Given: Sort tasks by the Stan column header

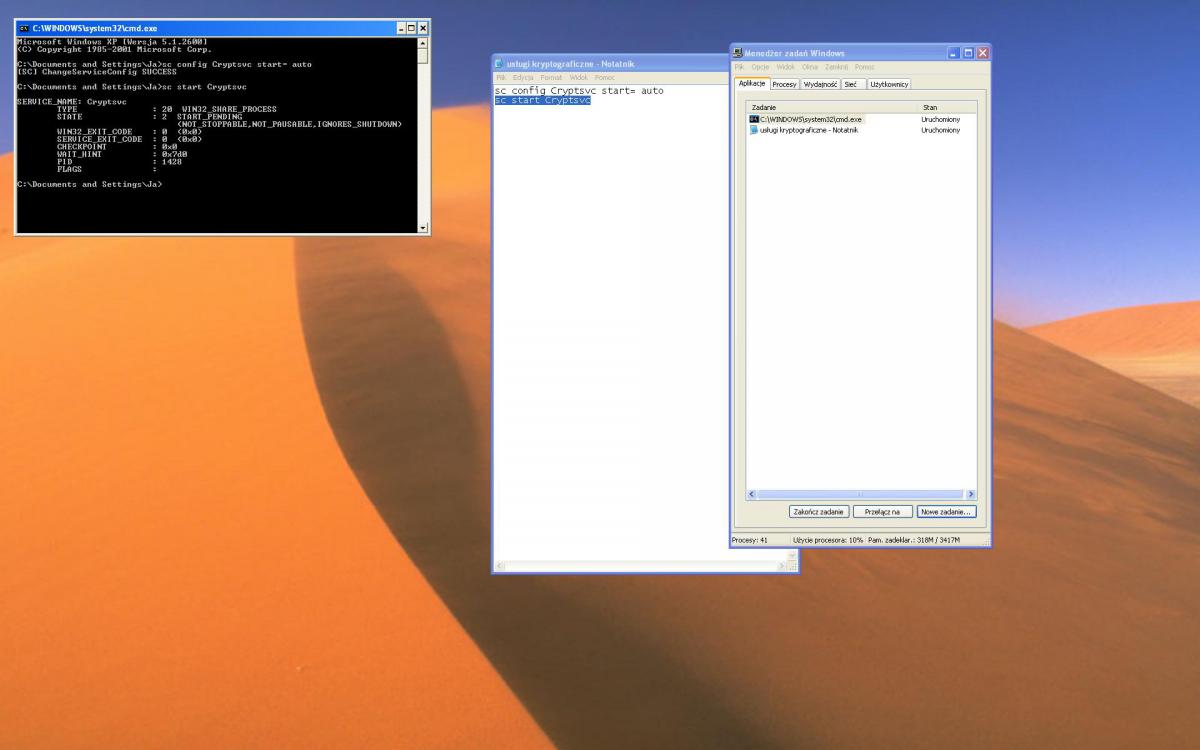Looking at the screenshot, I should point(946,107).
